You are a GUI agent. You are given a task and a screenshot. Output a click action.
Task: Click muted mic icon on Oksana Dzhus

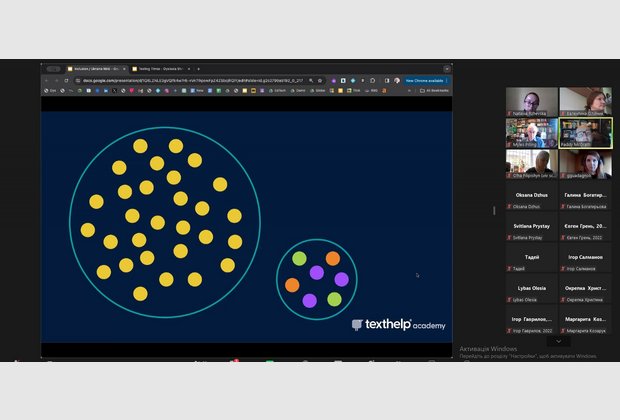(x=510, y=207)
